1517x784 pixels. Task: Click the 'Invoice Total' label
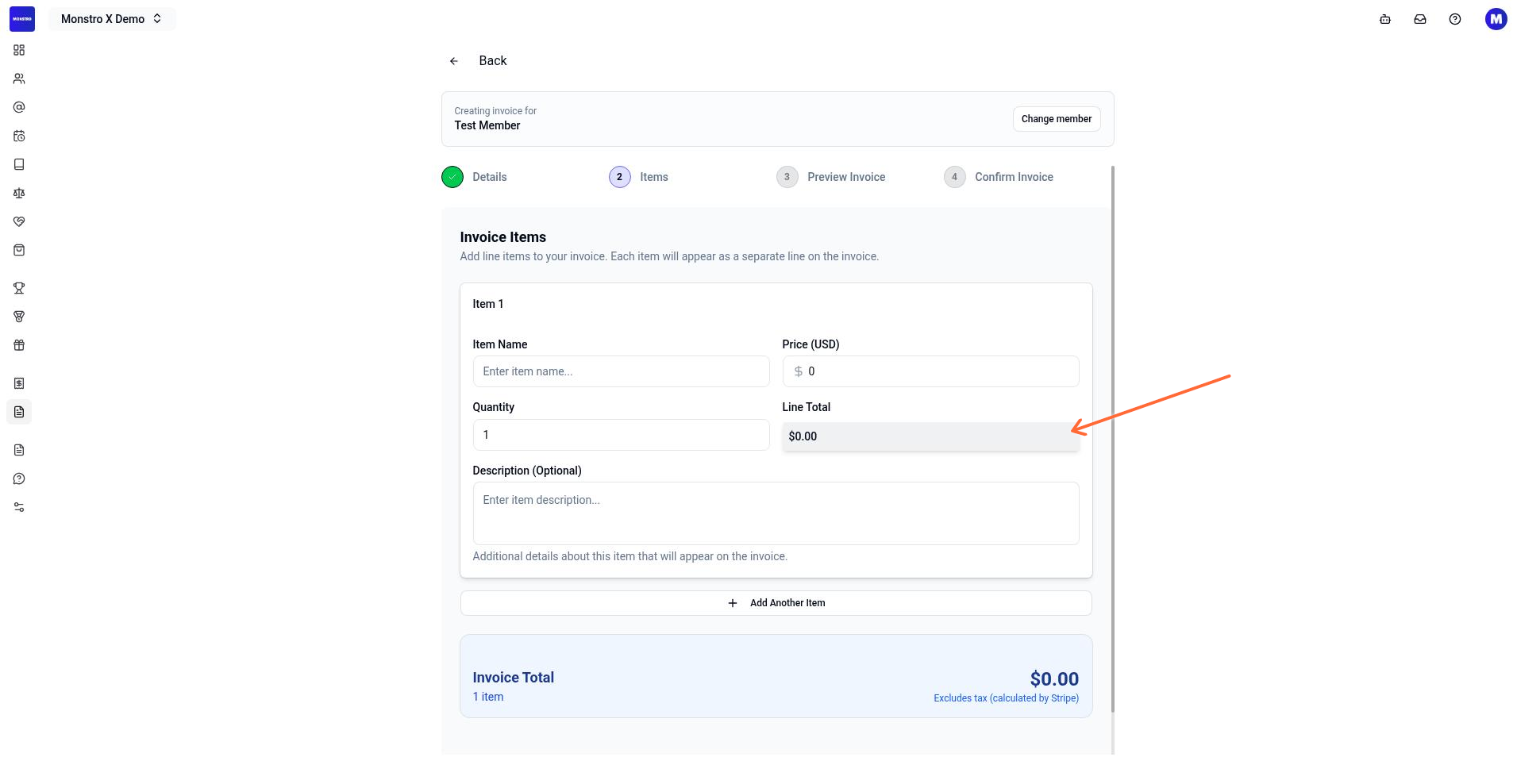point(514,678)
